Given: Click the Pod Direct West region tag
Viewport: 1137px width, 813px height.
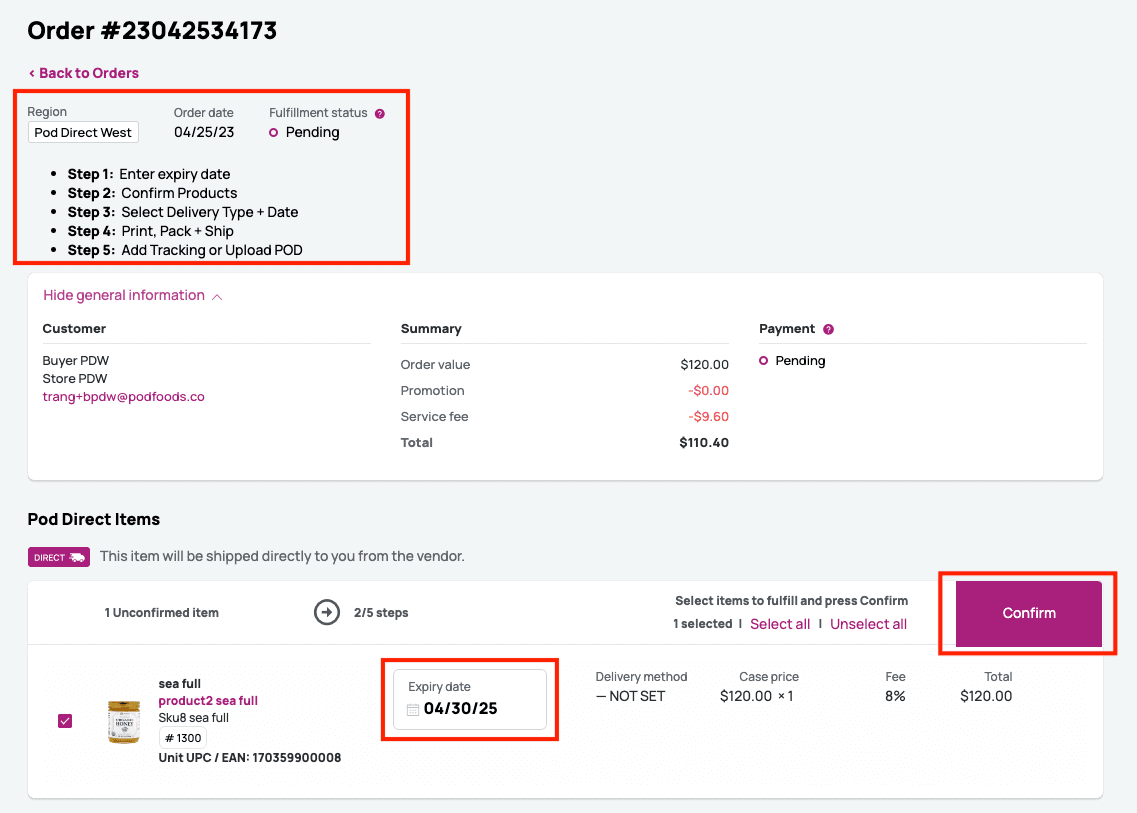Looking at the screenshot, I should tap(83, 133).
